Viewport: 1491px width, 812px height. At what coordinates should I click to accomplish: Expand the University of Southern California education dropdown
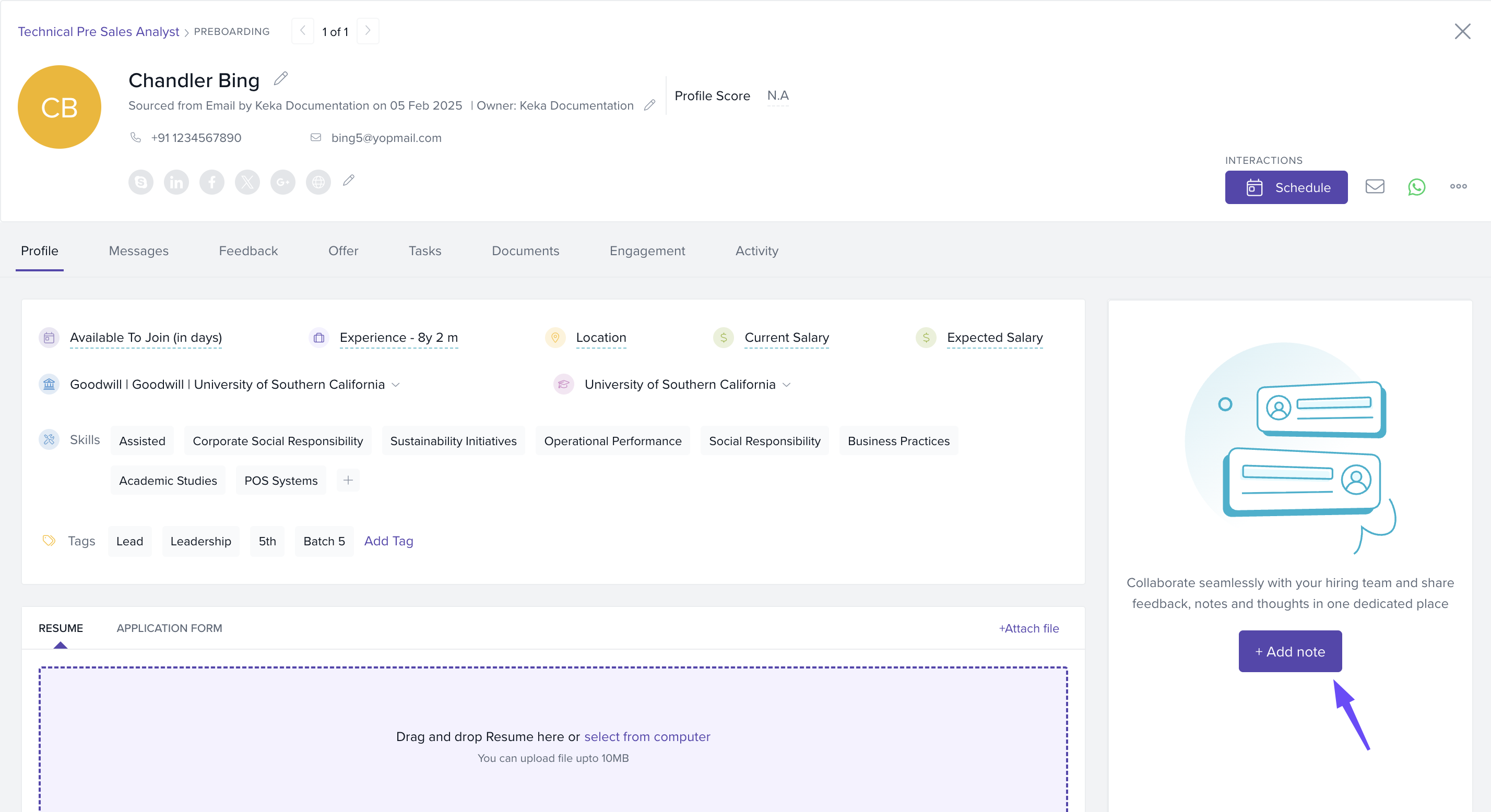coord(787,385)
